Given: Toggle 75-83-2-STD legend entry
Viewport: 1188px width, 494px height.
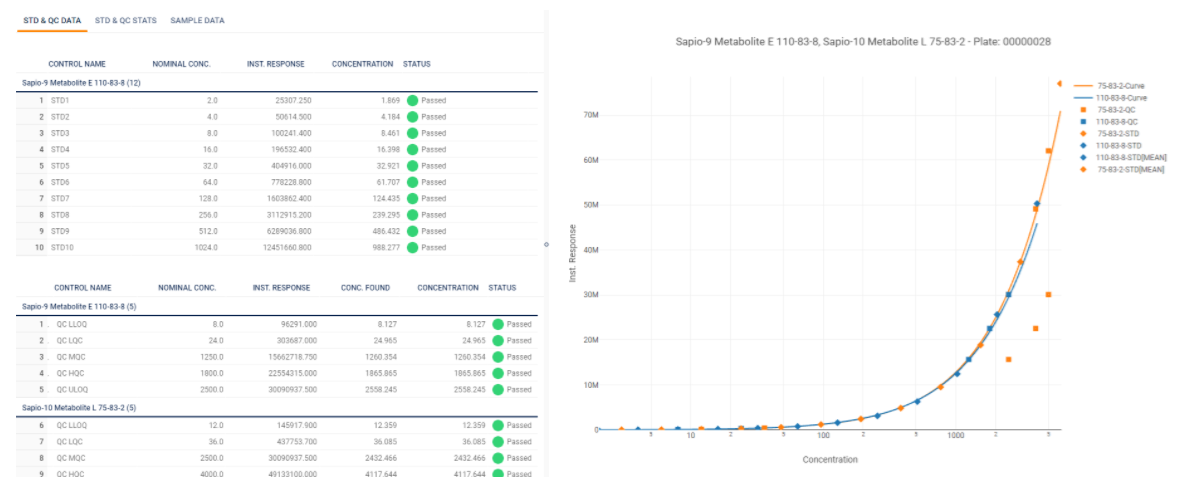Looking at the screenshot, I should pos(1110,133).
